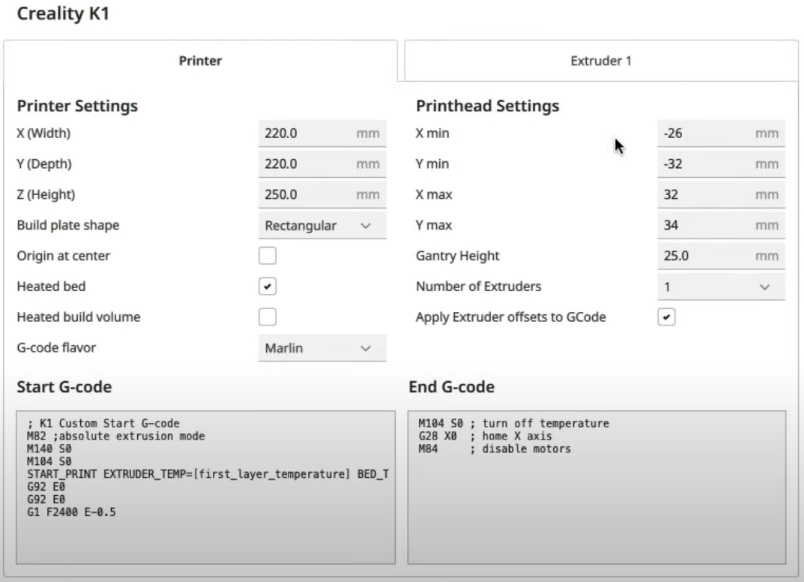Click the 'M104 S0 ; turn off temperature' line
This screenshot has width=804, height=582.
pyautogui.click(x=514, y=423)
